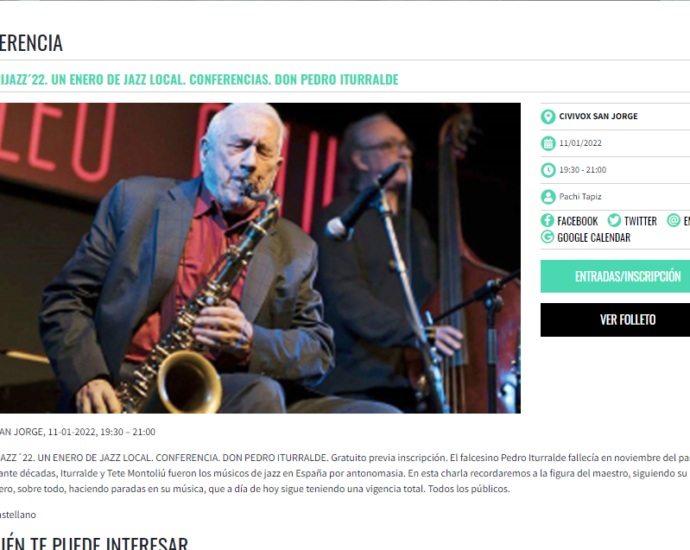This screenshot has height=550, width=690.
Task: Click the Civivox San Jorge venue name
Action: click(598, 116)
